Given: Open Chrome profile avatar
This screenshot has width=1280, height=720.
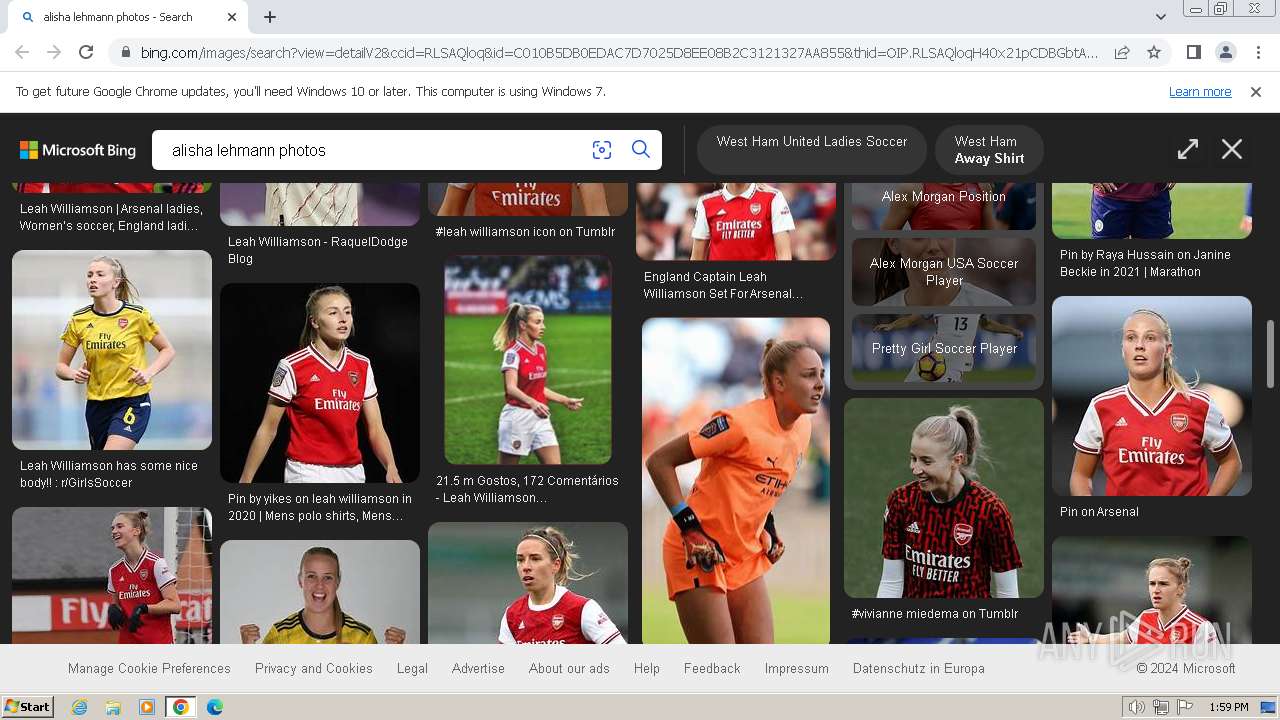Looking at the screenshot, I should point(1225,52).
